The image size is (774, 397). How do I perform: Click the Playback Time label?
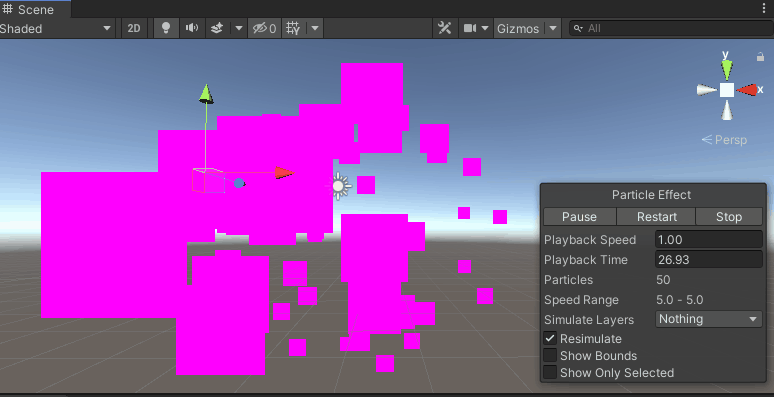tap(586, 260)
